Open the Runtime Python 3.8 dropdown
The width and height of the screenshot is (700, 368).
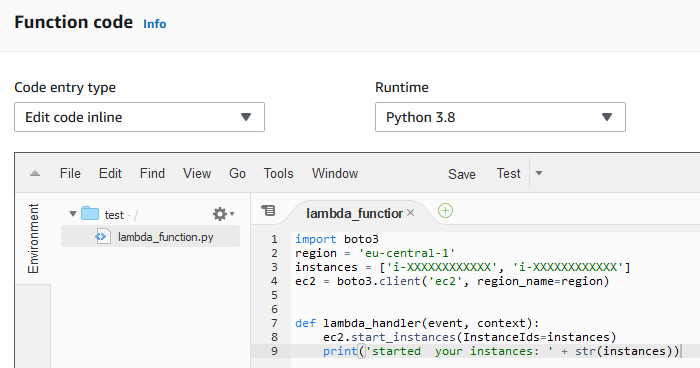(x=500, y=117)
